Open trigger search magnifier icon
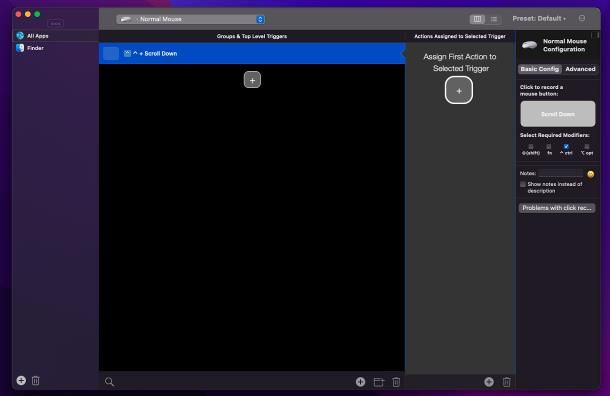The width and height of the screenshot is (610, 396). [109, 382]
